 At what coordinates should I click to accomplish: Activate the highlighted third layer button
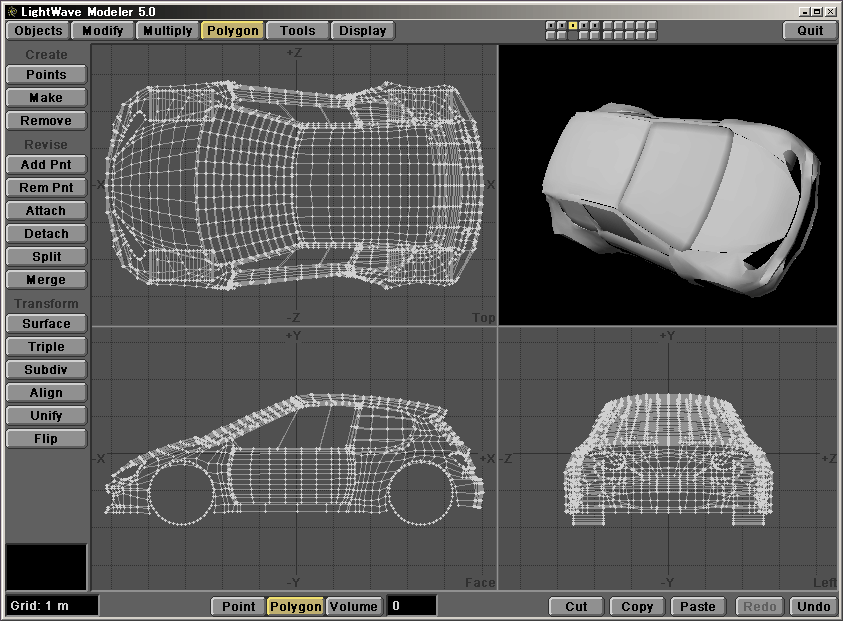[x=573, y=25]
